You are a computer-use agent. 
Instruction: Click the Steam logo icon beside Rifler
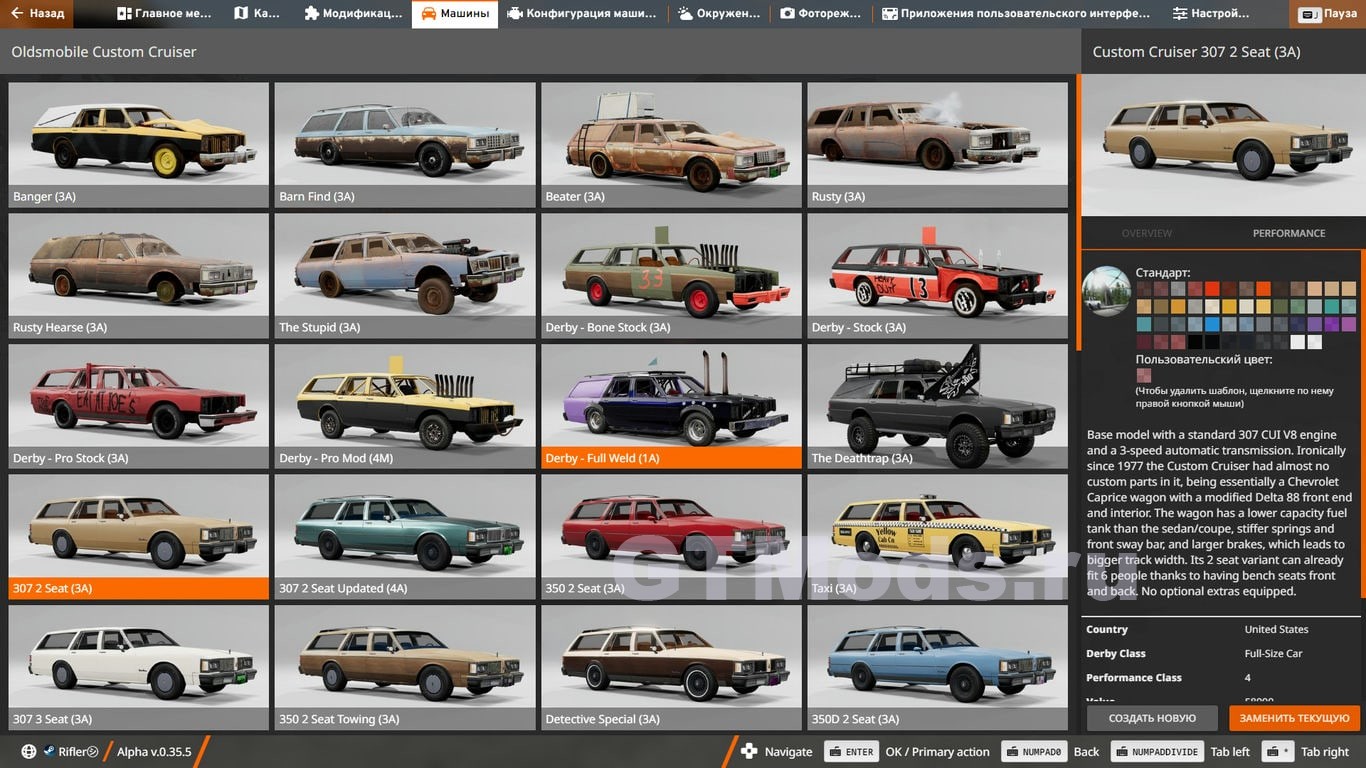[x=49, y=752]
